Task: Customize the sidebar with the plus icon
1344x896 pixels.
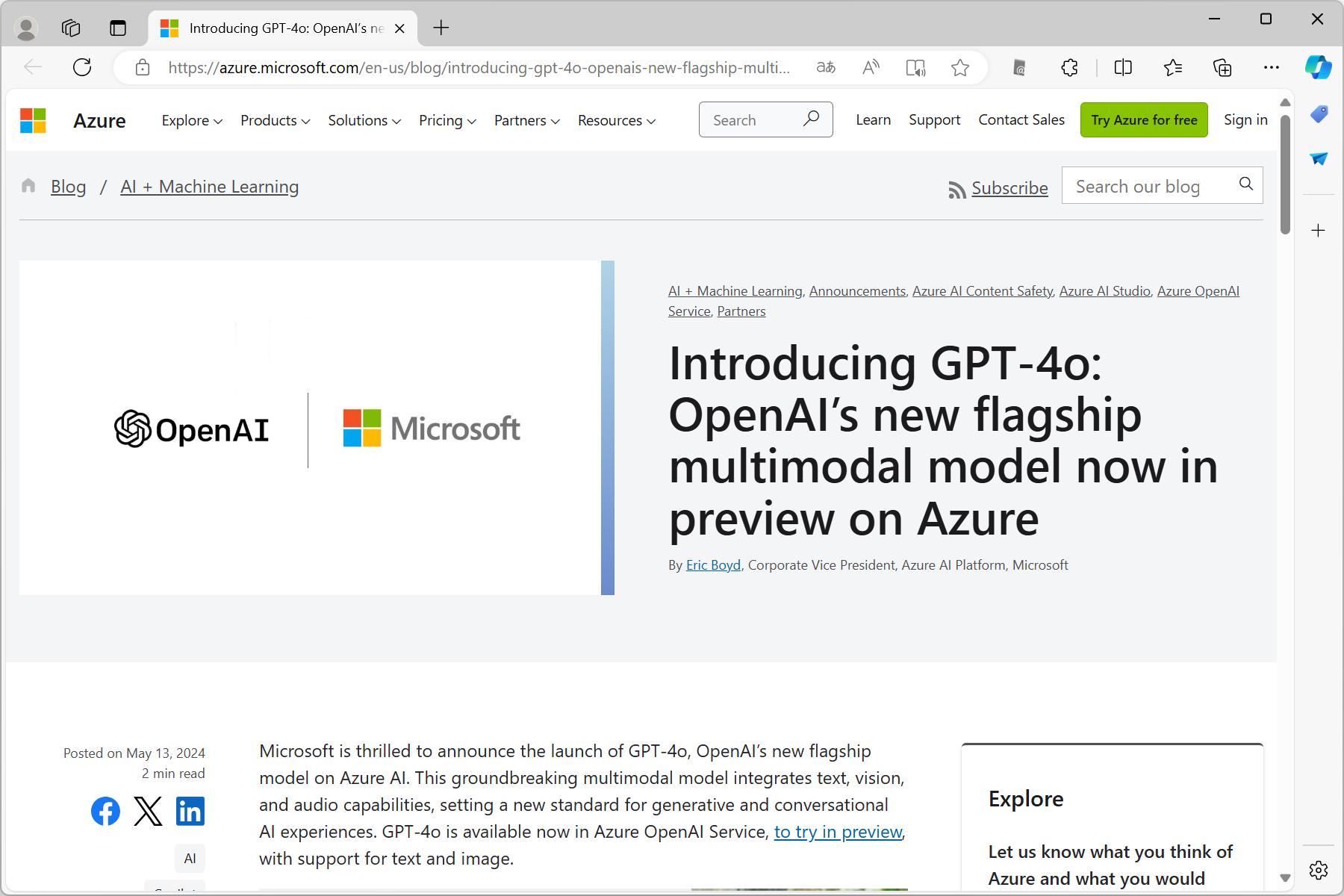Action: point(1319,230)
